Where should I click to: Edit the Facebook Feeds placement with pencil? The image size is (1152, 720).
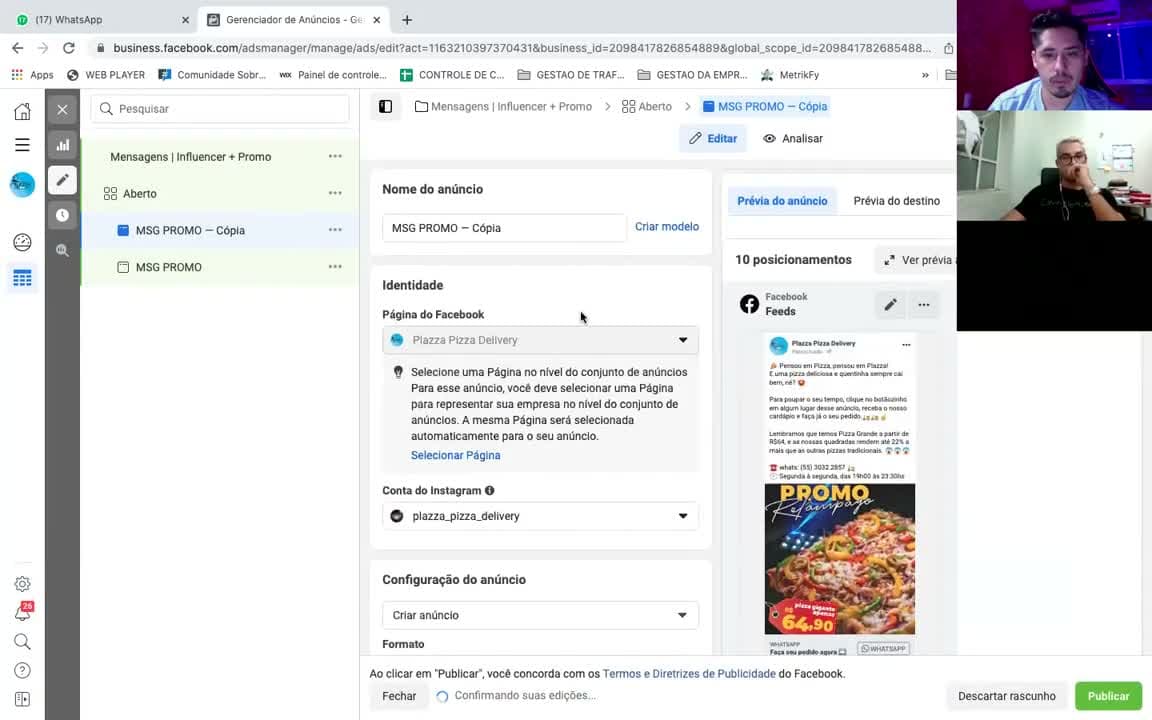point(890,304)
